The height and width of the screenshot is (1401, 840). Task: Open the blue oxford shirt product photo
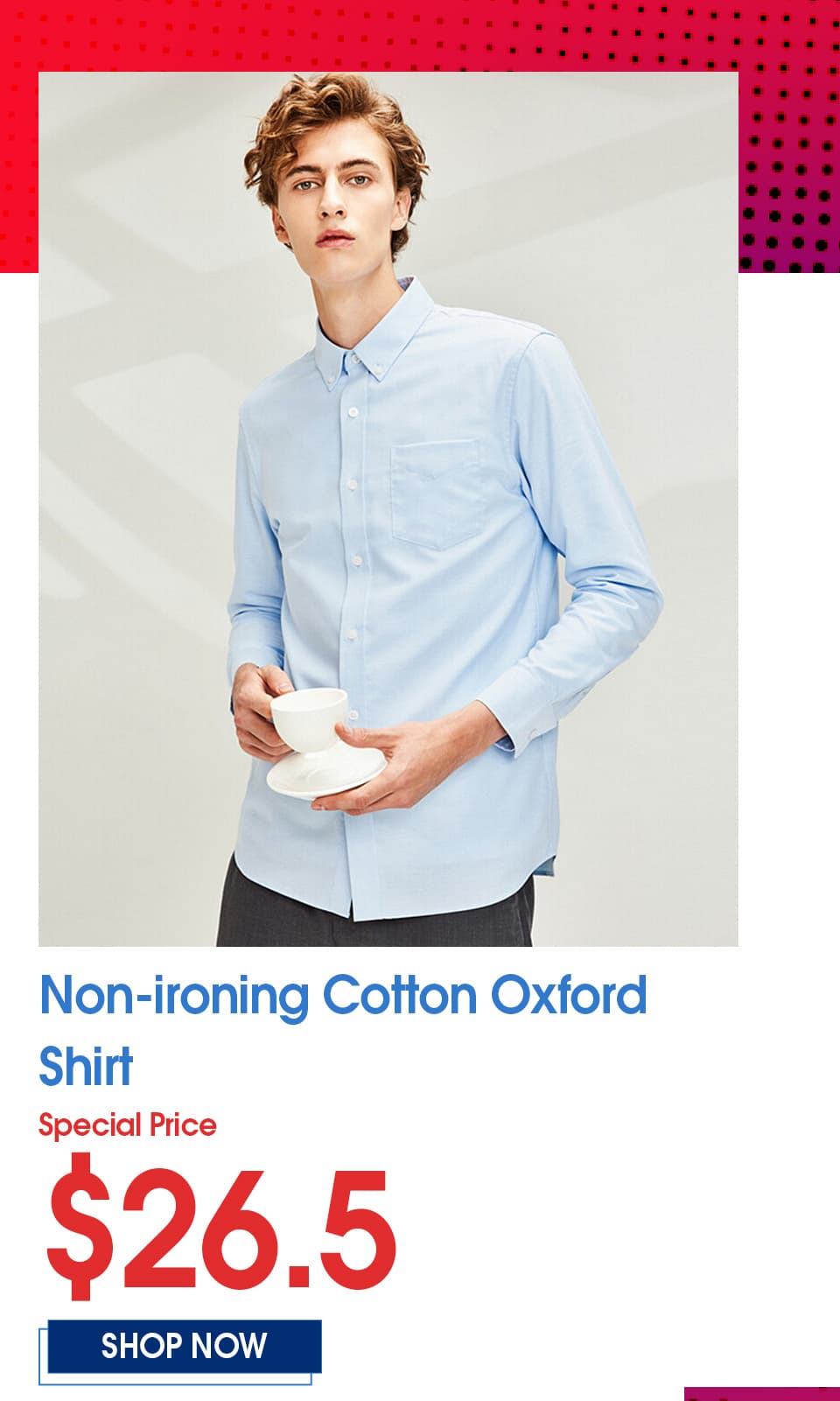pyautogui.click(x=388, y=508)
